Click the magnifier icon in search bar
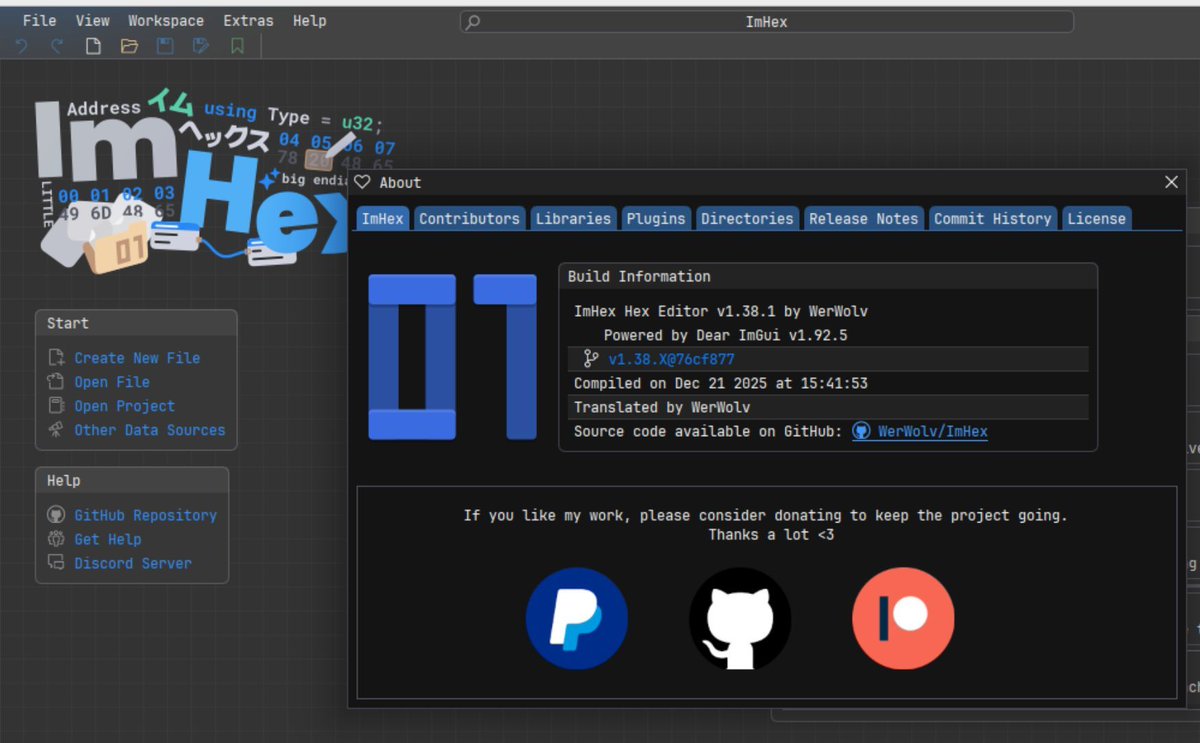Screen dimensions: 1200x743 [474, 22]
